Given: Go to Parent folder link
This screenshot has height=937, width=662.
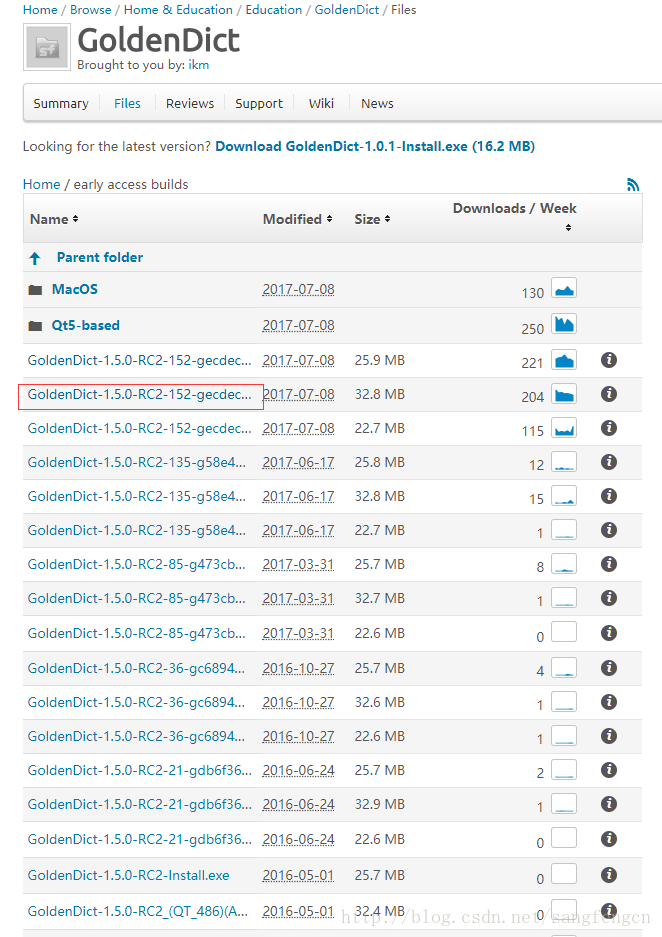Looking at the screenshot, I should (x=100, y=258).
